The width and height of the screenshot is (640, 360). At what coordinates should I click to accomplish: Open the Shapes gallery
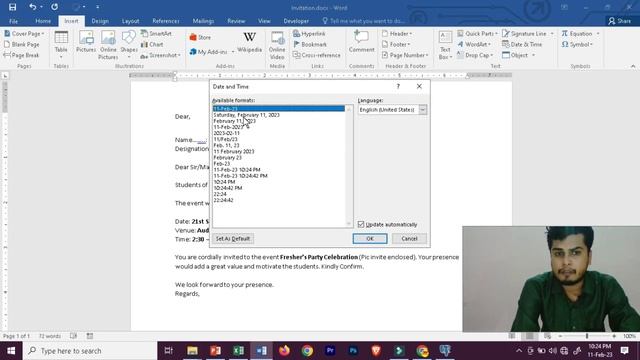(x=129, y=44)
